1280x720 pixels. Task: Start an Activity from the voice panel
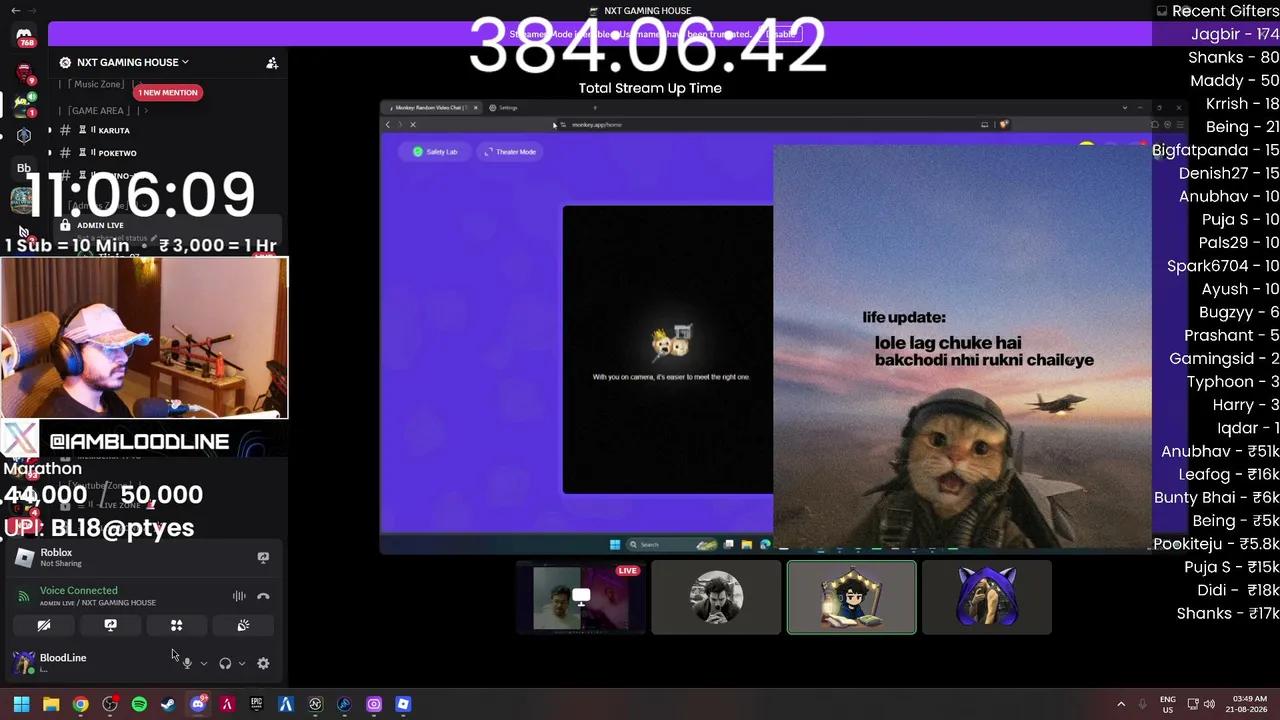pyautogui.click(x=176, y=625)
